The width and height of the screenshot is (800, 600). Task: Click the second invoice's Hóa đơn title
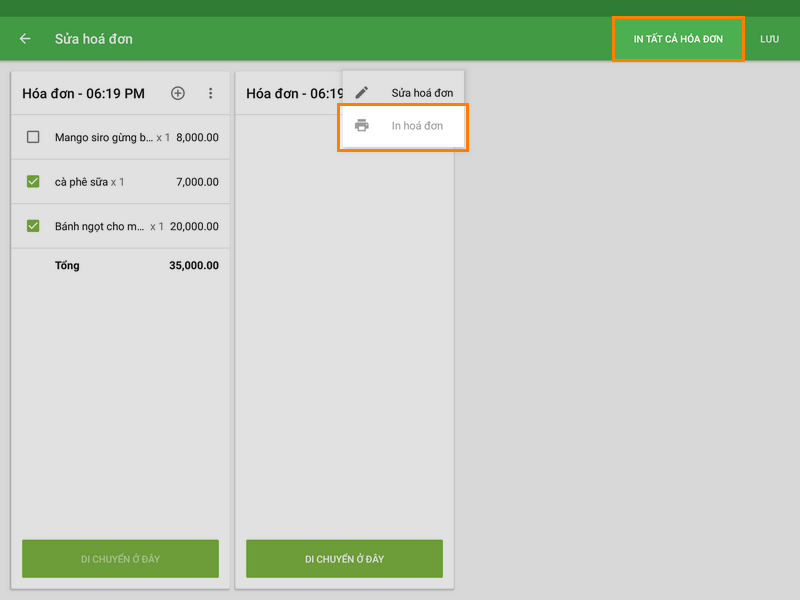pos(294,93)
